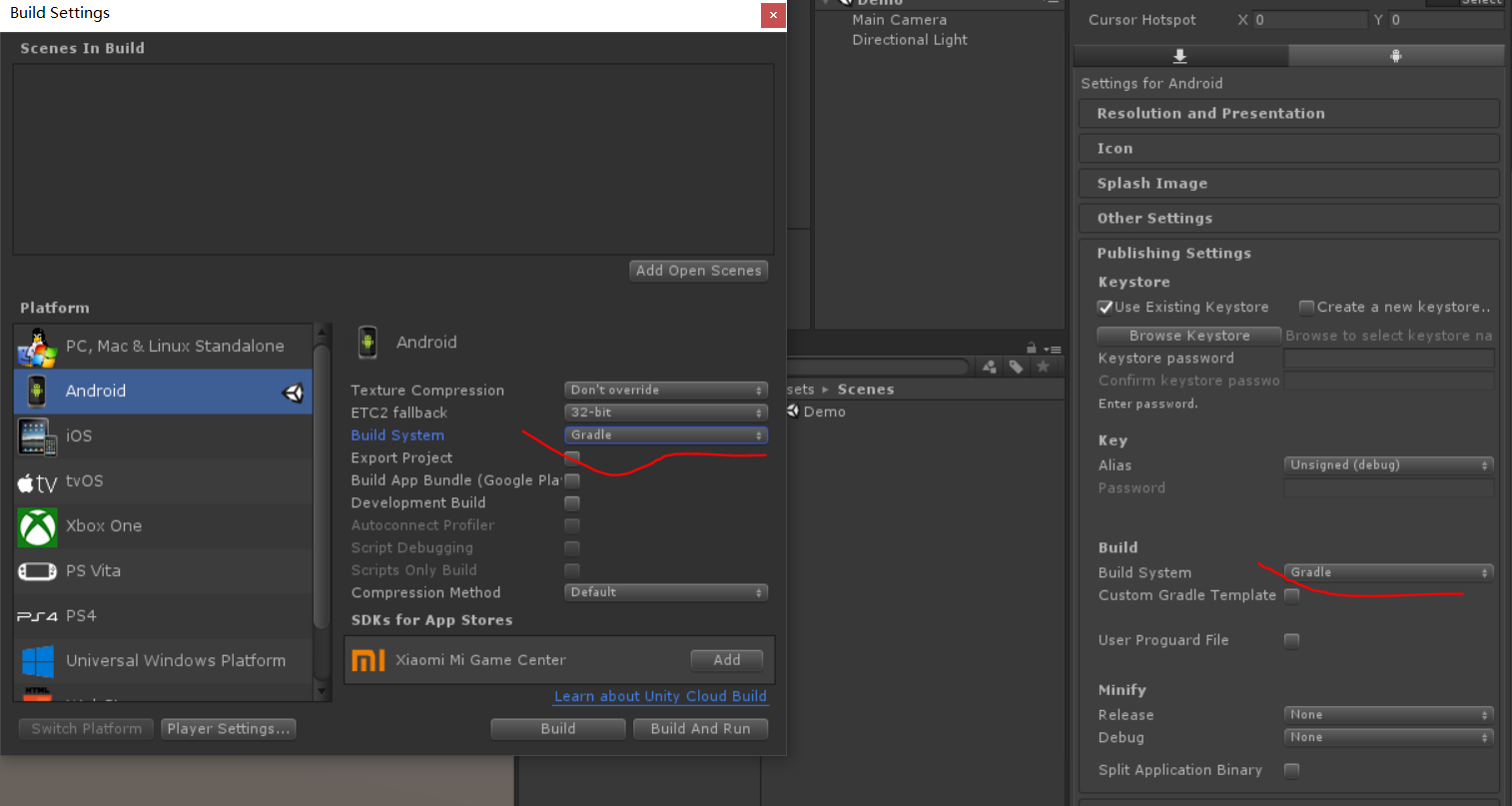Toggle the Custom Gradle Template checkbox

1292,595
